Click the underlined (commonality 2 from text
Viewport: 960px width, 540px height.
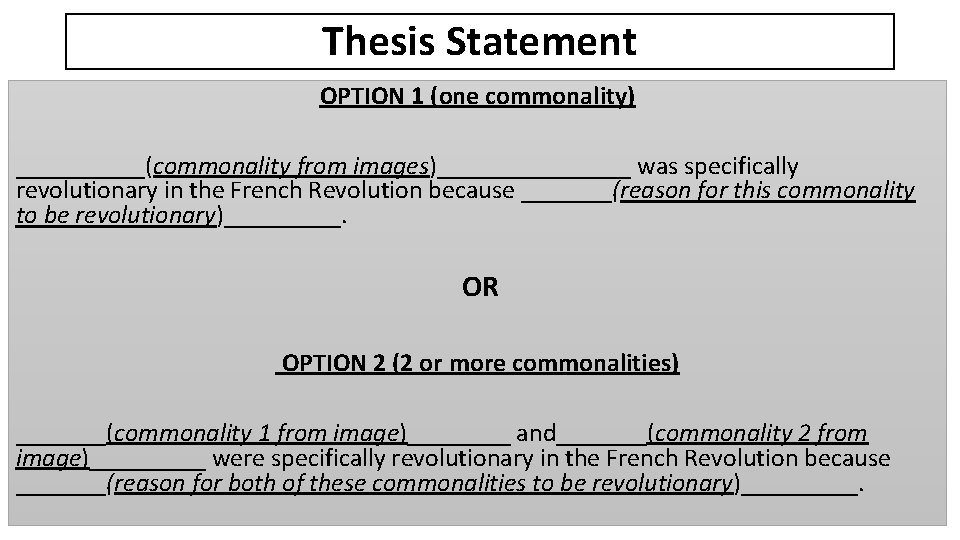tap(757, 433)
